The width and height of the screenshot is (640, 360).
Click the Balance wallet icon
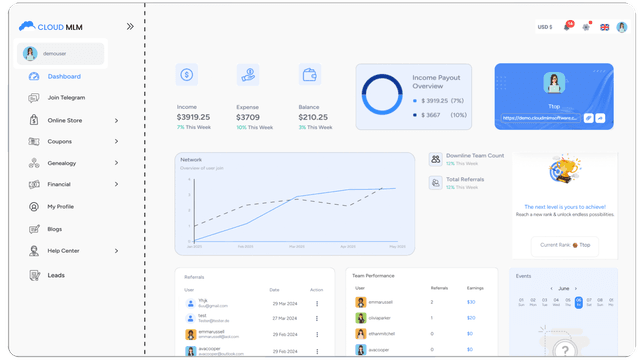309,75
